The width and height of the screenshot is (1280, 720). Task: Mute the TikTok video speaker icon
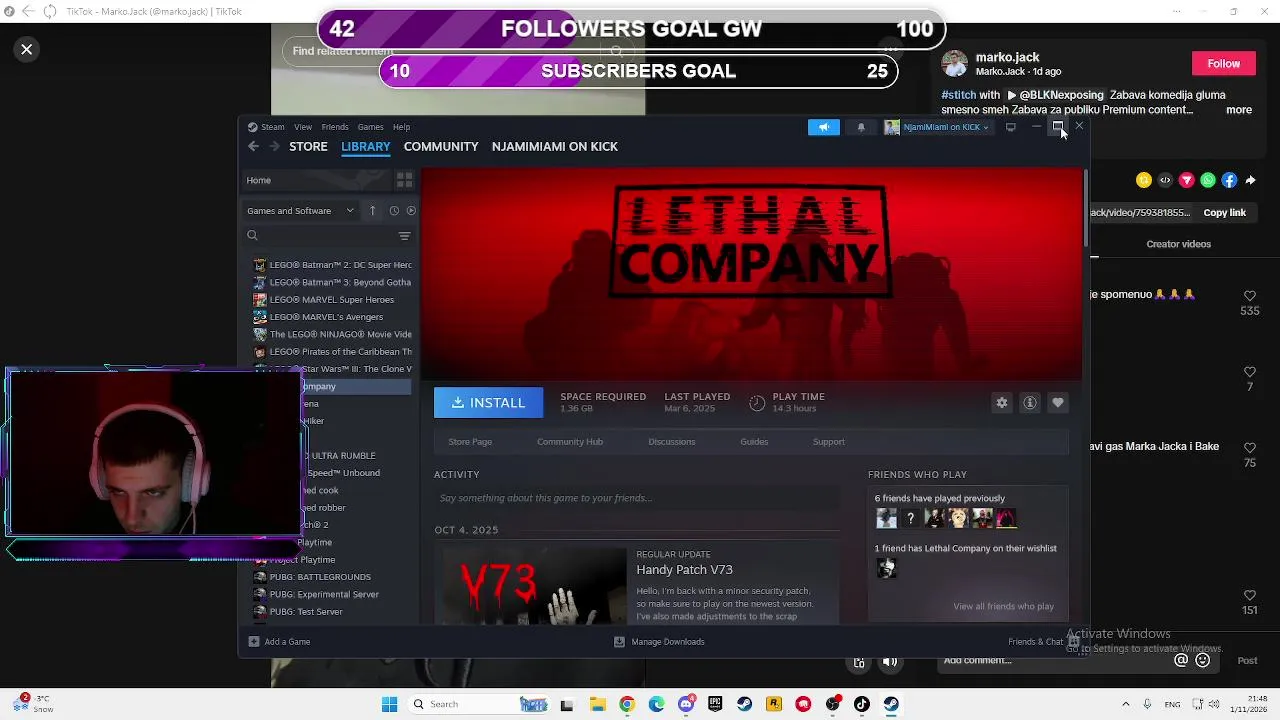[x=889, y=662]
